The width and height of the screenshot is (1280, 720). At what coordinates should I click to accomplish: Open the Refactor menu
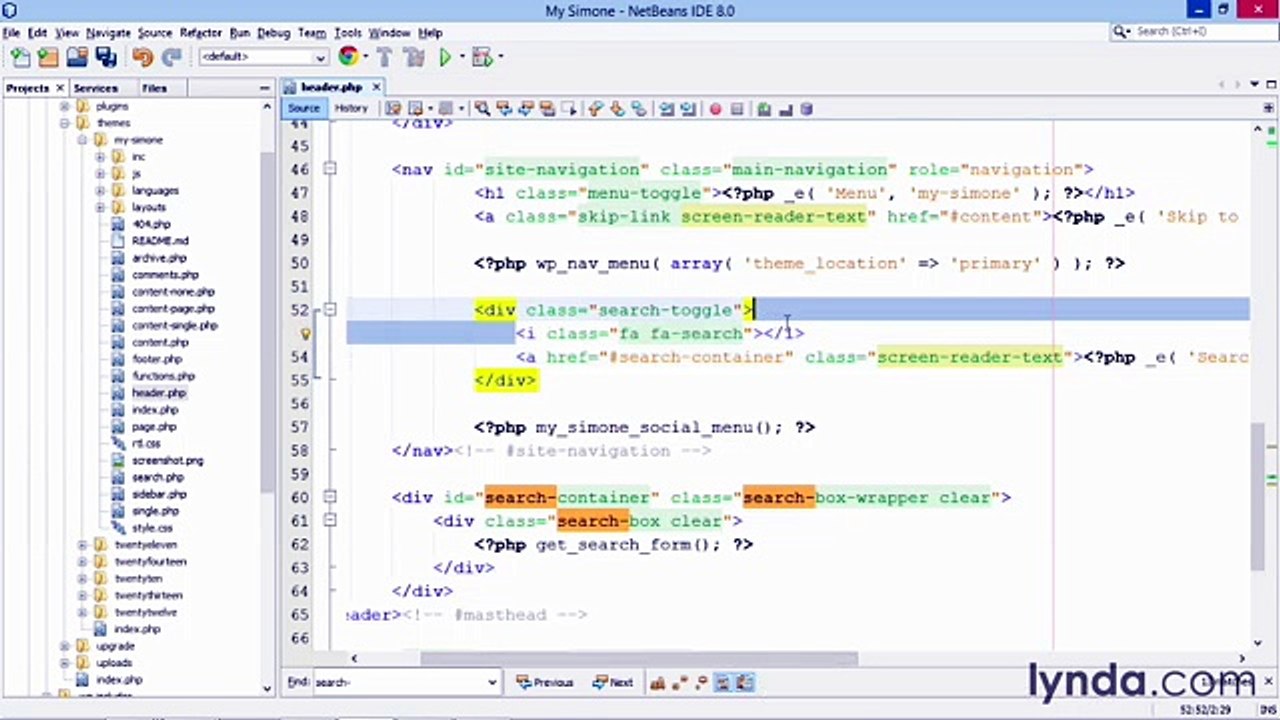point(200,32)
